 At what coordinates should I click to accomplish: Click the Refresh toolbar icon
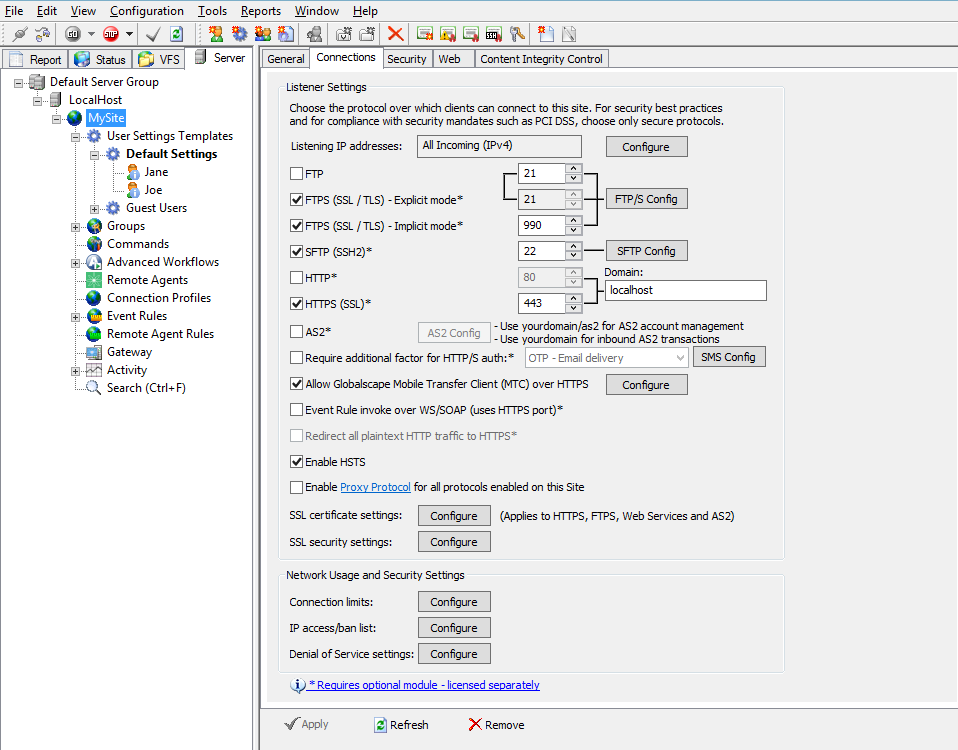coord(175,33)
